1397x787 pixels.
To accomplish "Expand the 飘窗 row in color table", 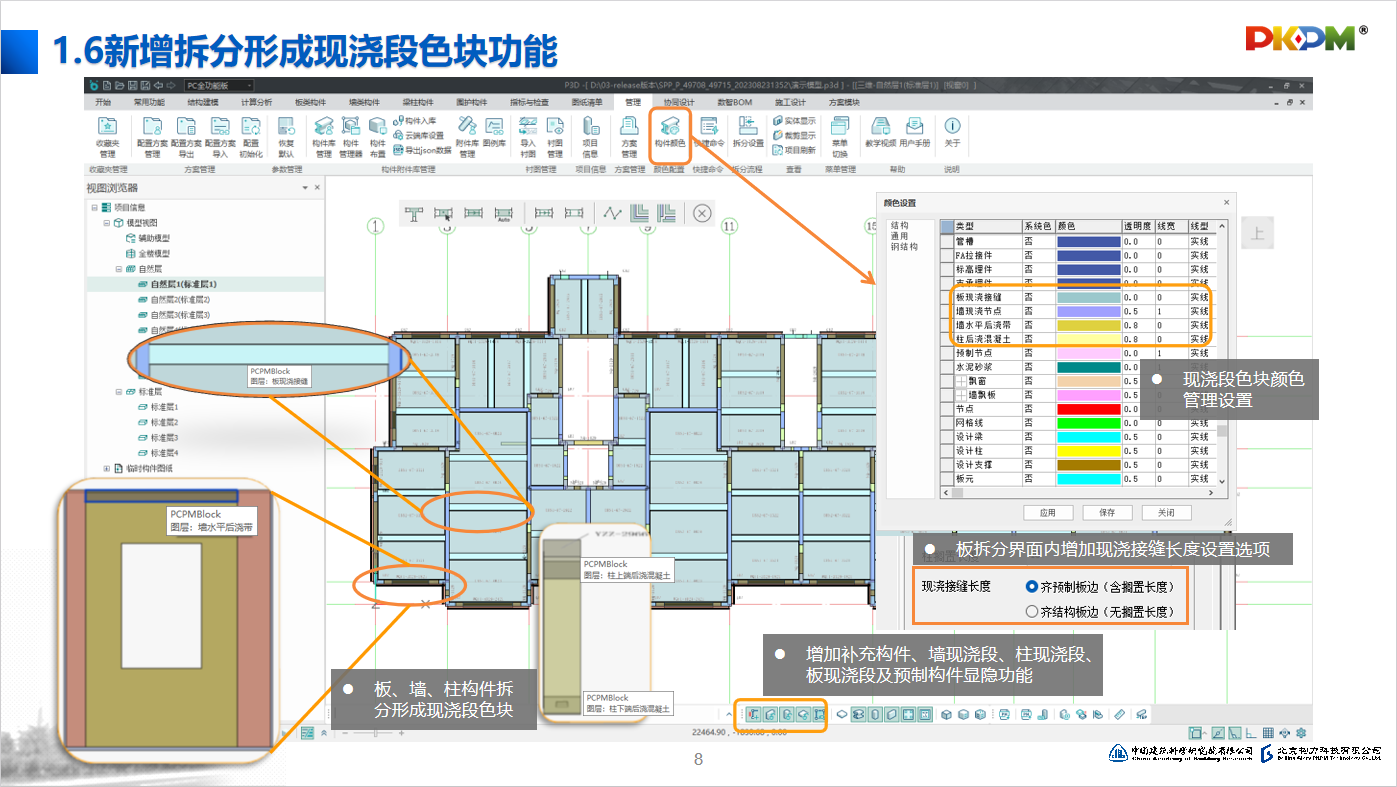I will pyautogui.click(x=960, y=381).
